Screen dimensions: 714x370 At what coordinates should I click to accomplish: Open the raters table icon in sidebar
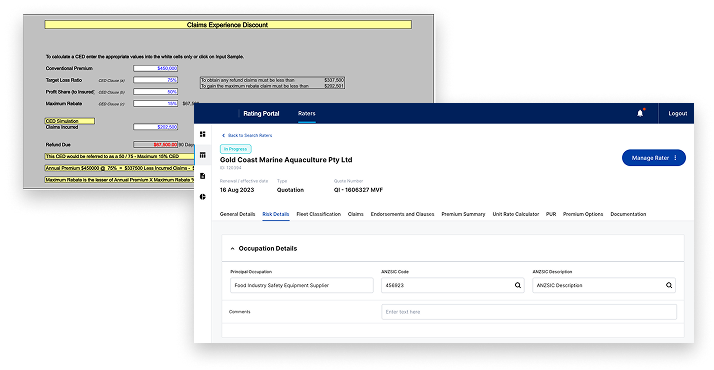tap(203, 155)
